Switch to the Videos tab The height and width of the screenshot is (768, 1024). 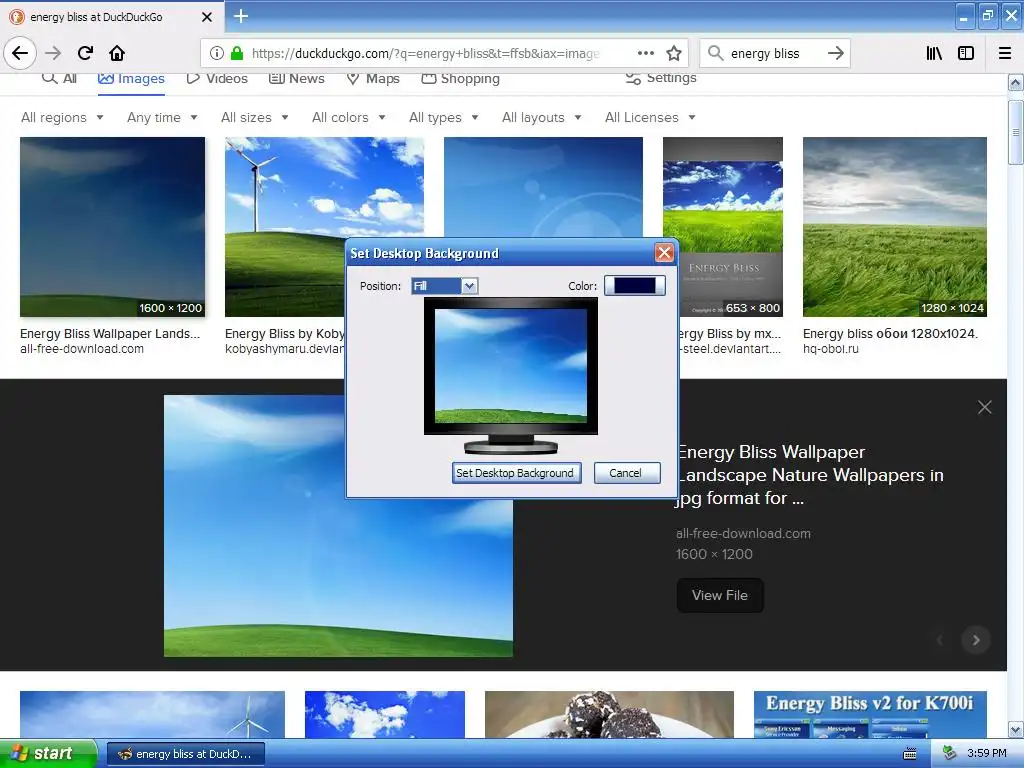point(217,78)
